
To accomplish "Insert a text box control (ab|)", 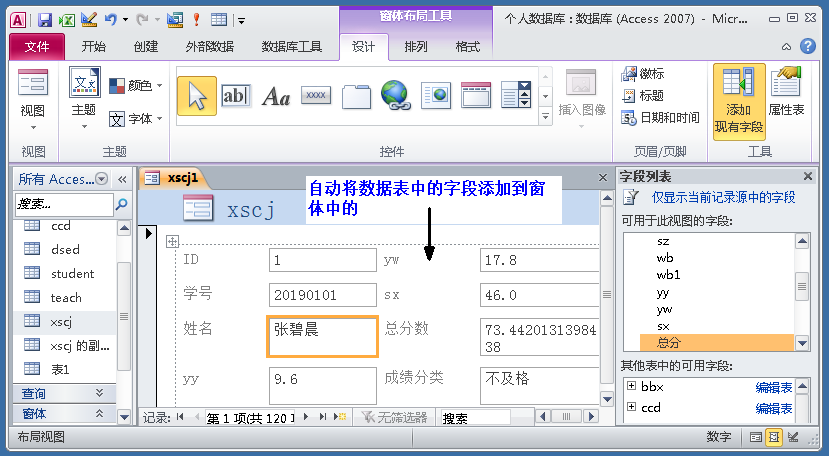I will (235, 96).
